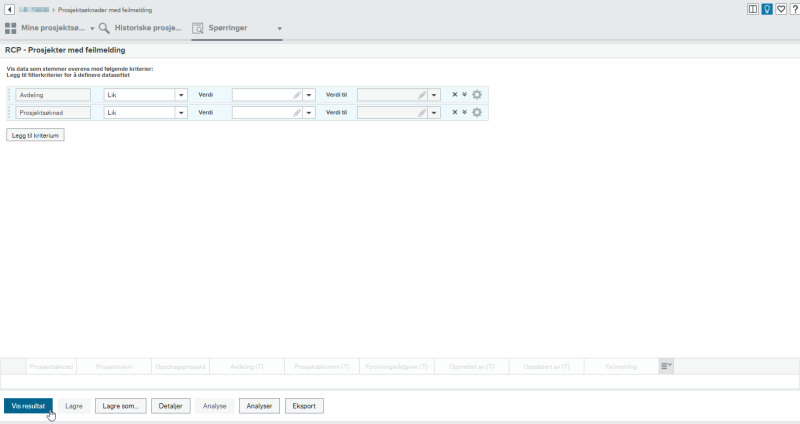The width and height of the screenshot is (800, 424).
Task: Open the Prosjektsøknad operator Lik dropdown
Action: coord(181,113)
